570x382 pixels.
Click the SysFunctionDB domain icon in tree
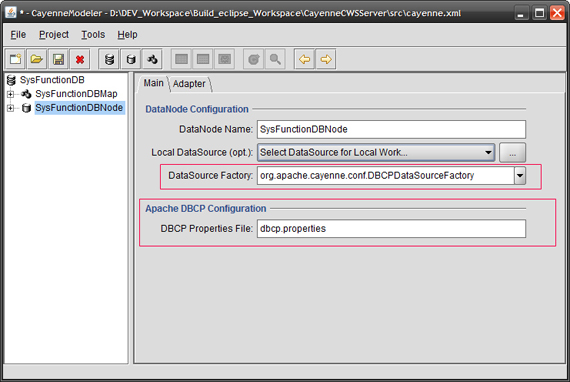click(11, 80)
